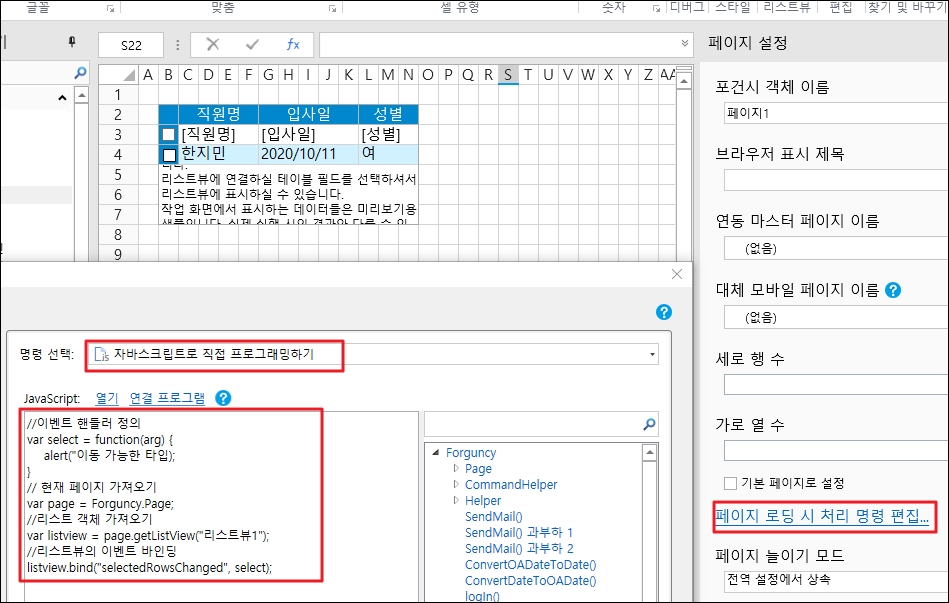Click the search magnifier above the Forguncy tree

click(x=649, y=423)
